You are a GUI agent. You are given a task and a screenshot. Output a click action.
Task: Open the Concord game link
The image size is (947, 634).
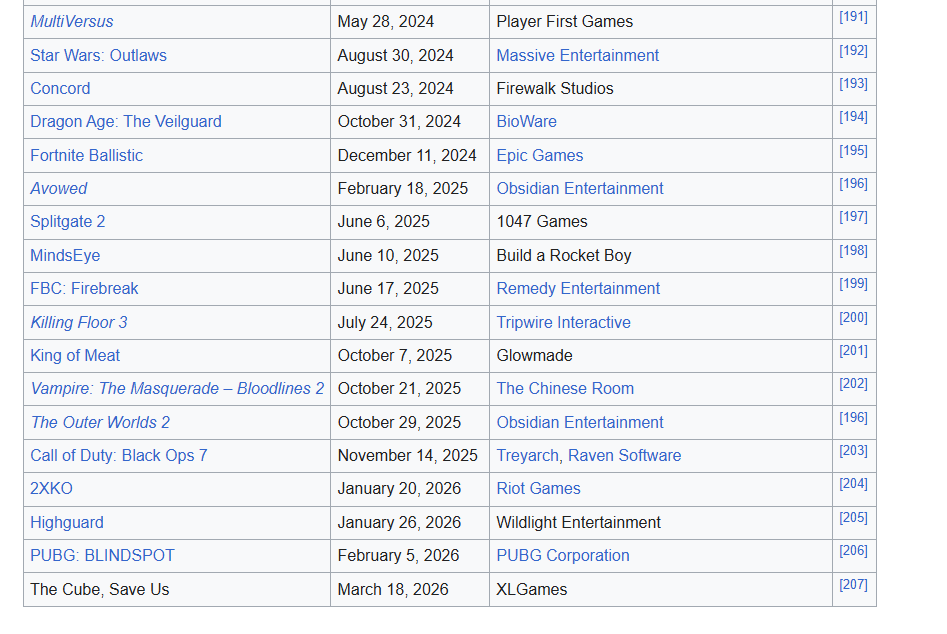(60, 89)
